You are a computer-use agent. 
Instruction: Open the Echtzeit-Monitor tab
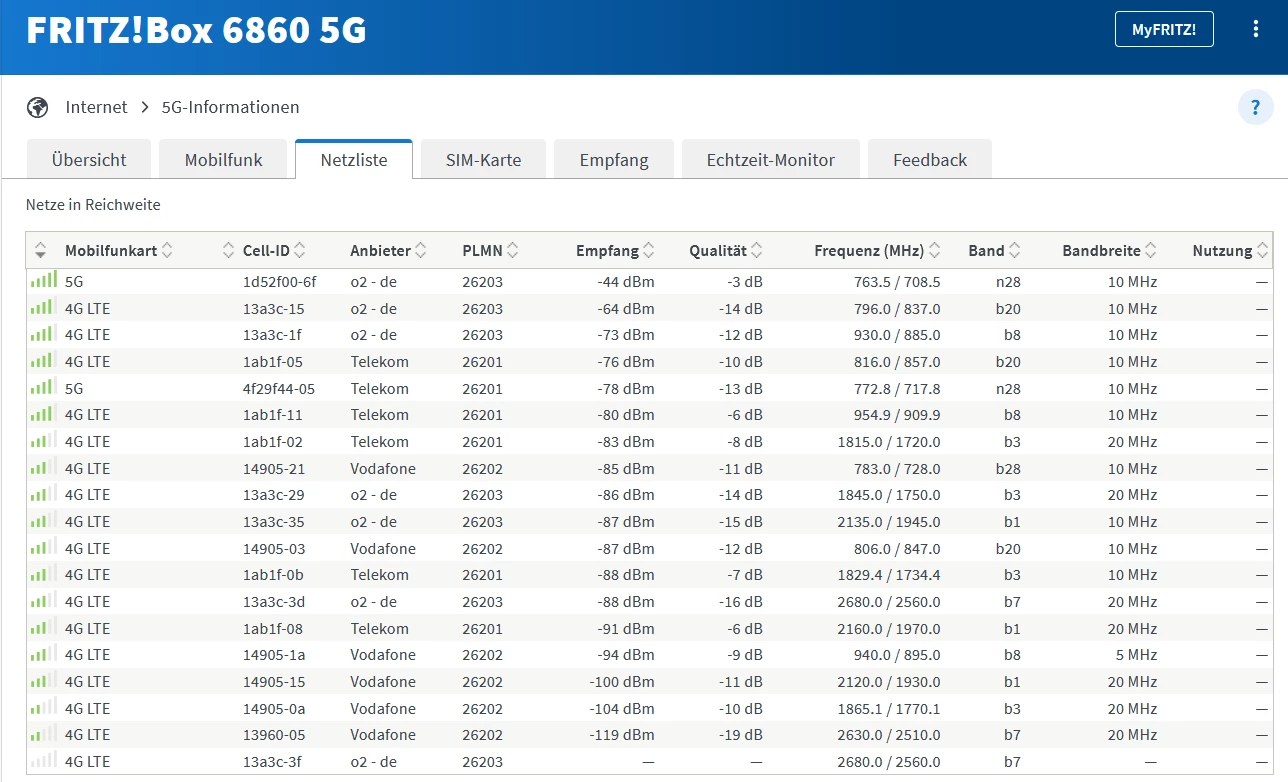[770, 160]
